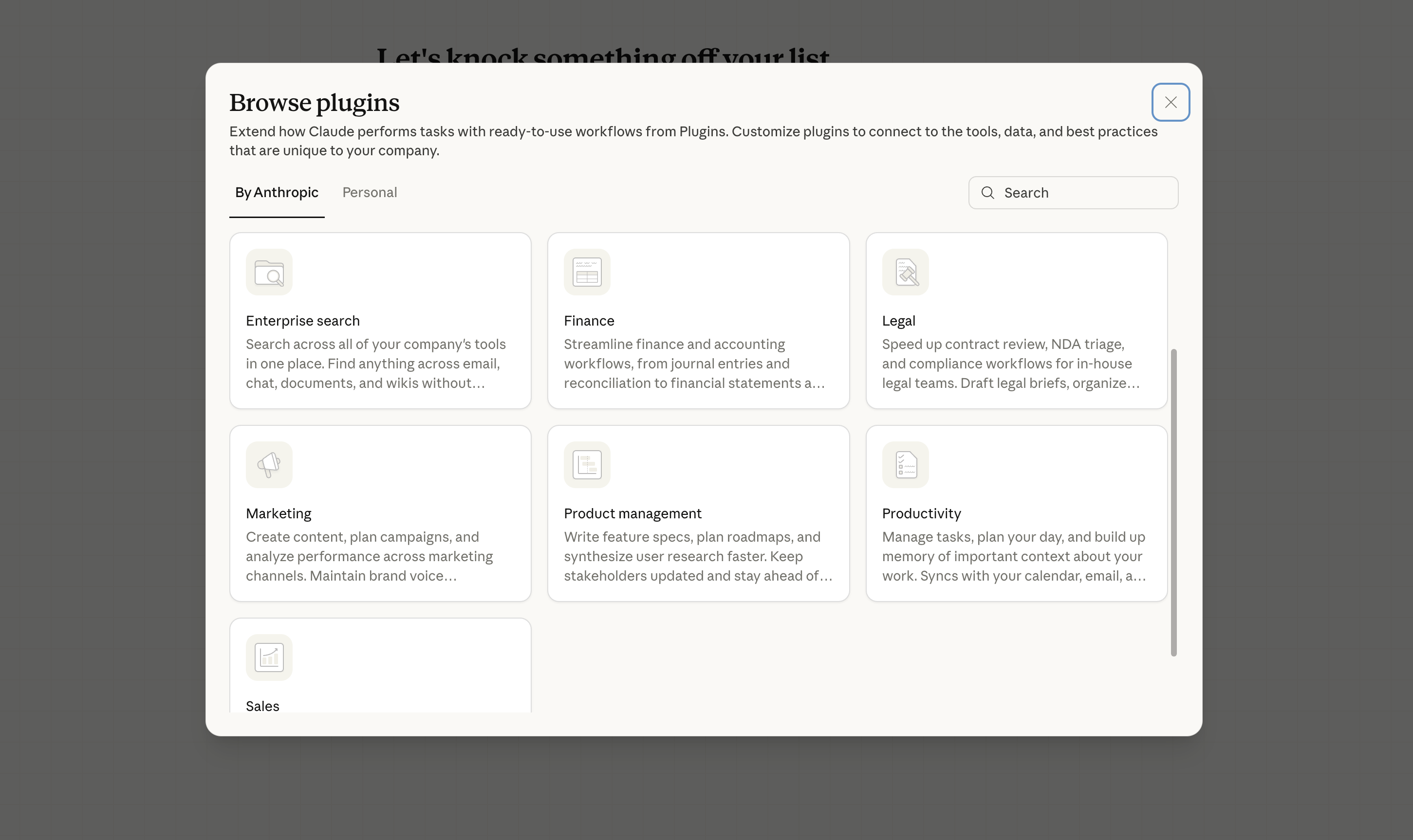Click the Marketing megaphone icon
Screen dimensions: 1413x840
269,465
